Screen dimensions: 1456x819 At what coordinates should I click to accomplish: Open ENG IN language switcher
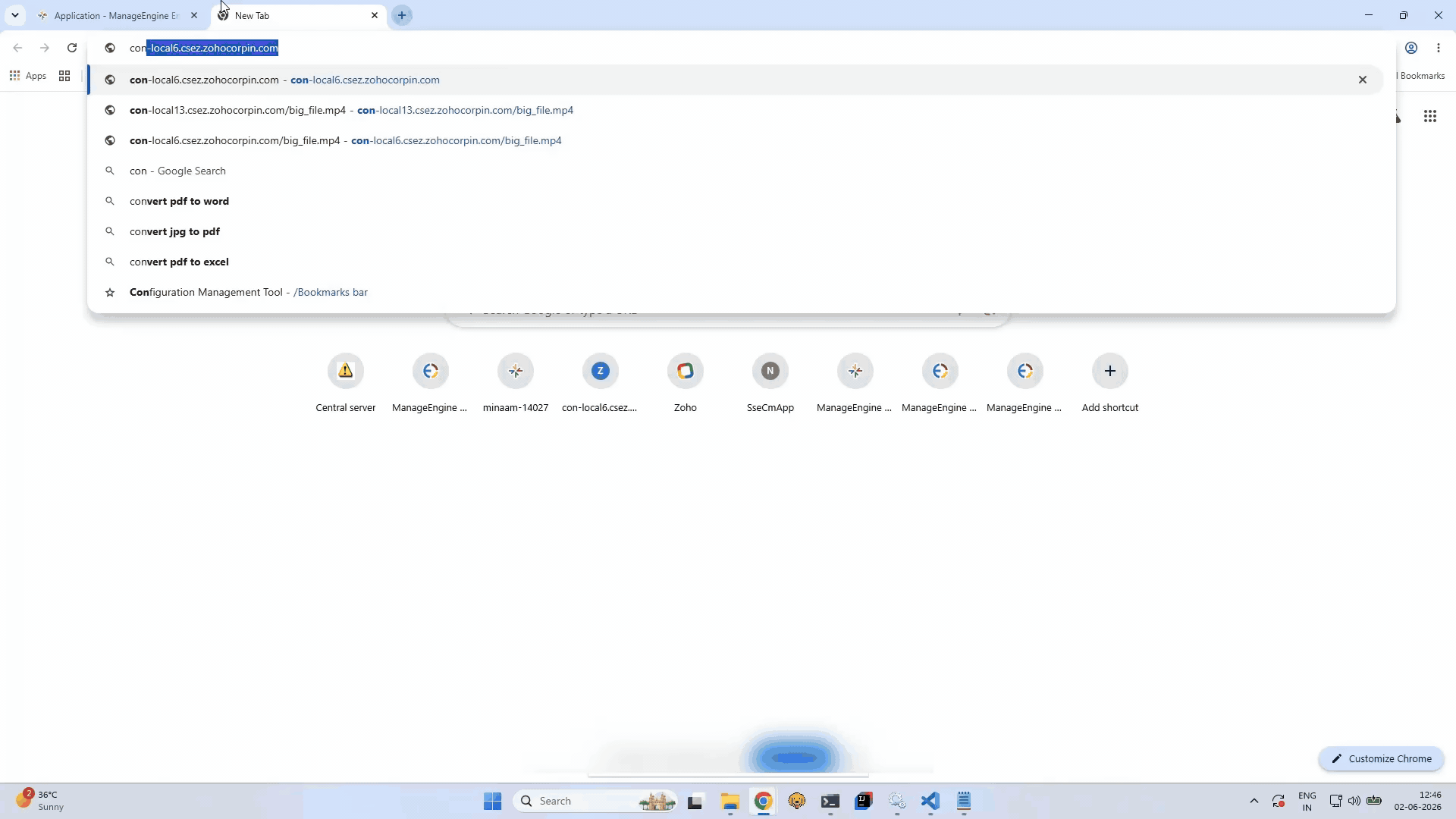[x=1307, y=801]
